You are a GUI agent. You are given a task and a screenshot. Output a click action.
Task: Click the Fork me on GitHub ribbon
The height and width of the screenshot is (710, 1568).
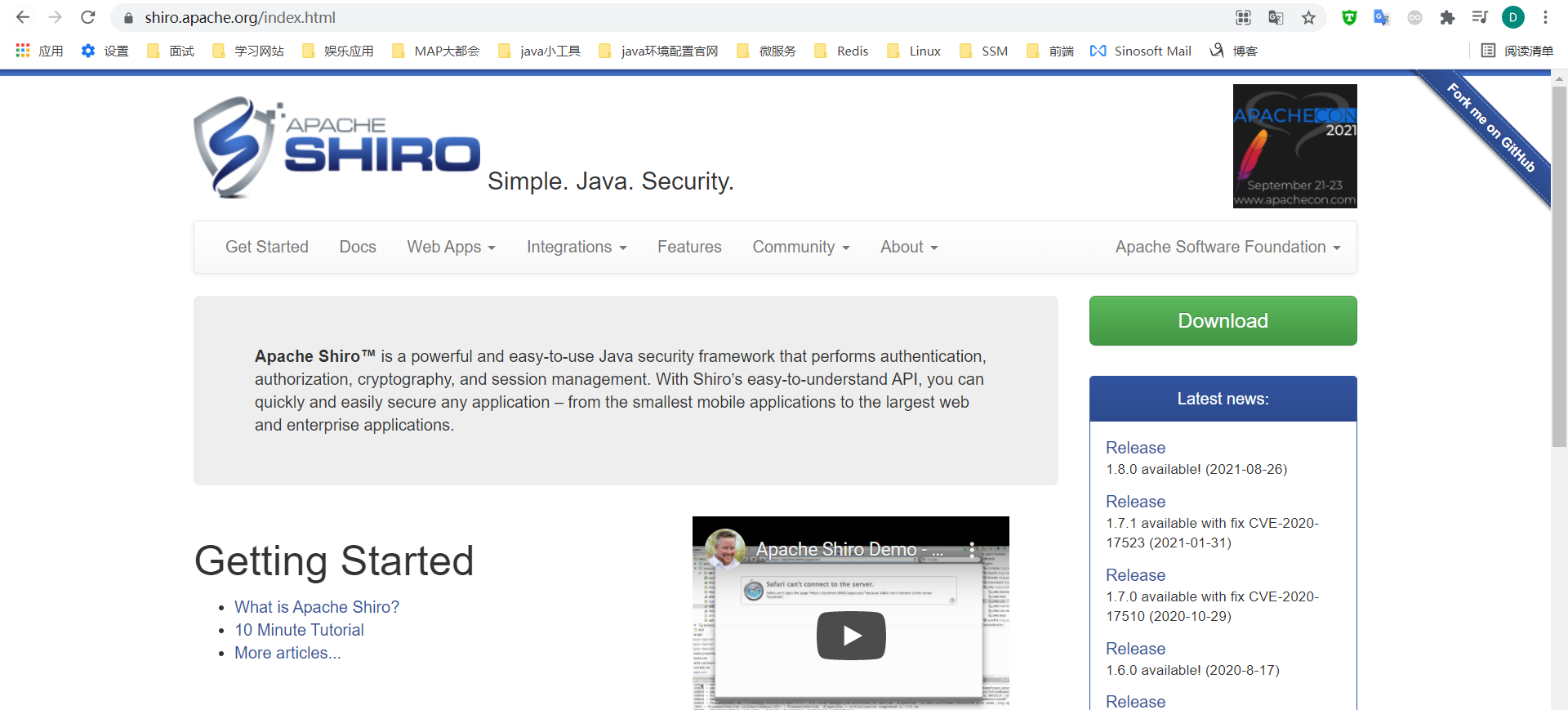point(1490,127)
